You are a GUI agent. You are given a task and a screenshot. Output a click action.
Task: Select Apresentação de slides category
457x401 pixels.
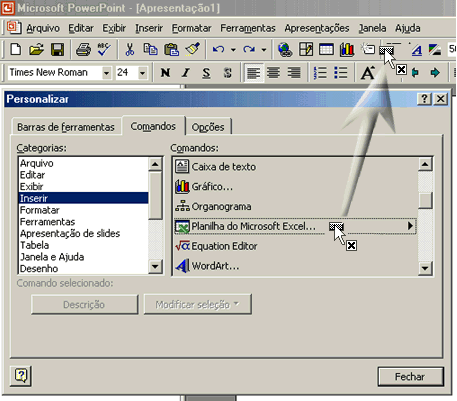[x=83, y=233]
